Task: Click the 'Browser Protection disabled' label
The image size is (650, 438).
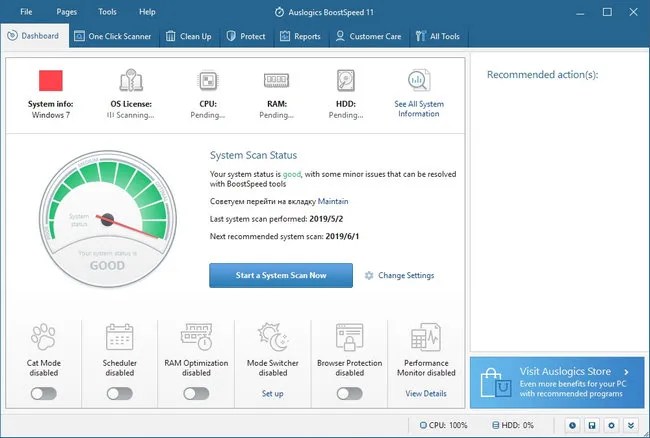Action: pyautogui.click(x=349, y=368)
